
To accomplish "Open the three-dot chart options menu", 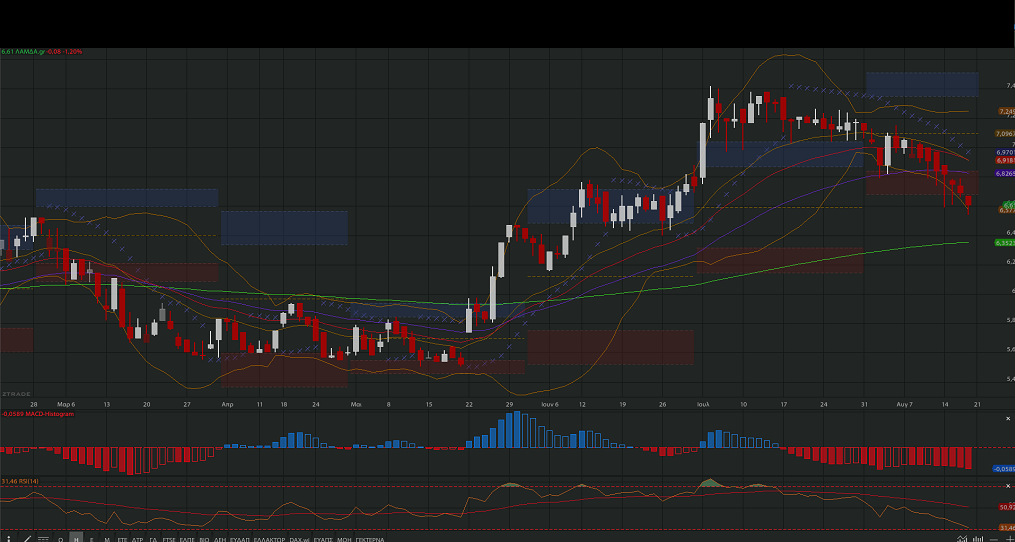I will pyautogui.click(x=9, y=539).
